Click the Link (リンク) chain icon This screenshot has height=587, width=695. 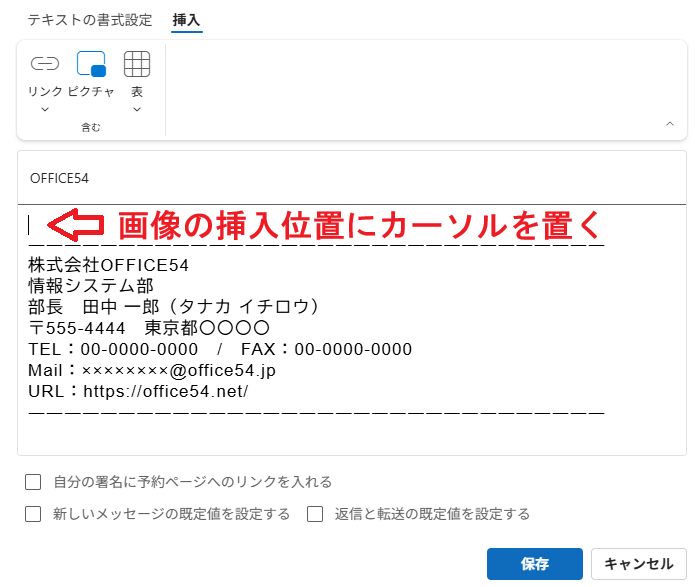point(45,63)
